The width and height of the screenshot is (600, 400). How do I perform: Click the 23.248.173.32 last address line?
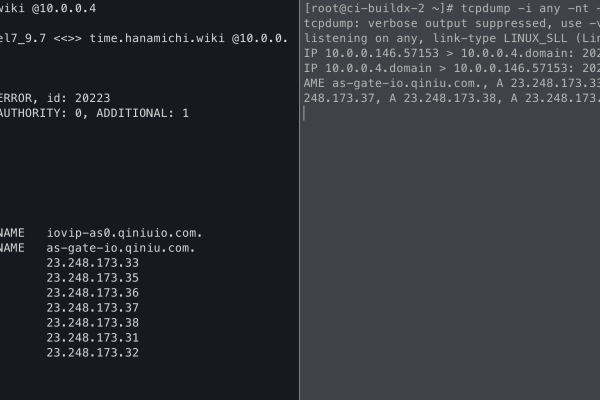click(x=92, y=353)
